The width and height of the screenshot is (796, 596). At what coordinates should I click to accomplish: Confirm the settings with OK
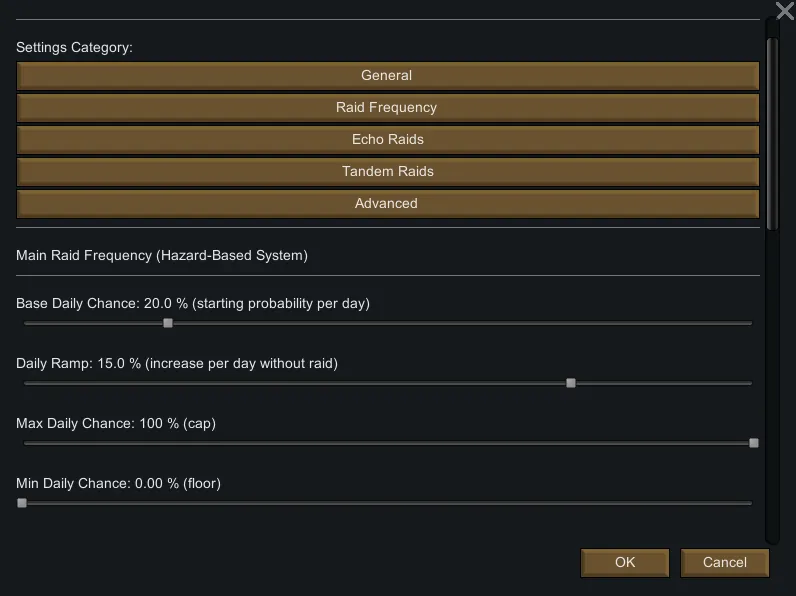[x=625, y=563]
